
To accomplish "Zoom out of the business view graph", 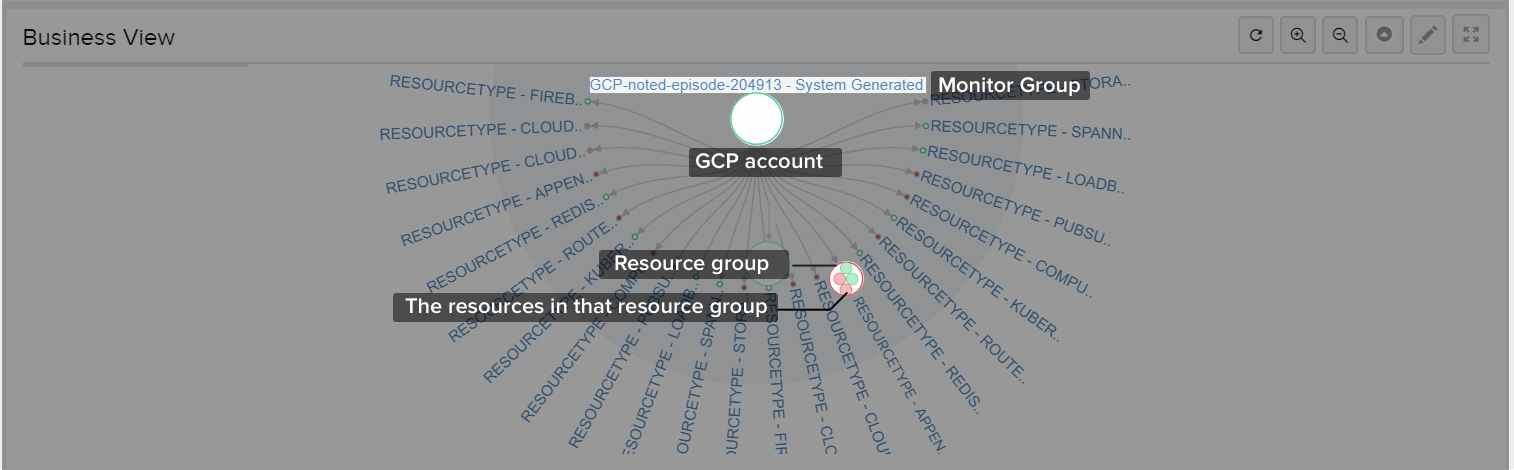I will [1340, 35].
